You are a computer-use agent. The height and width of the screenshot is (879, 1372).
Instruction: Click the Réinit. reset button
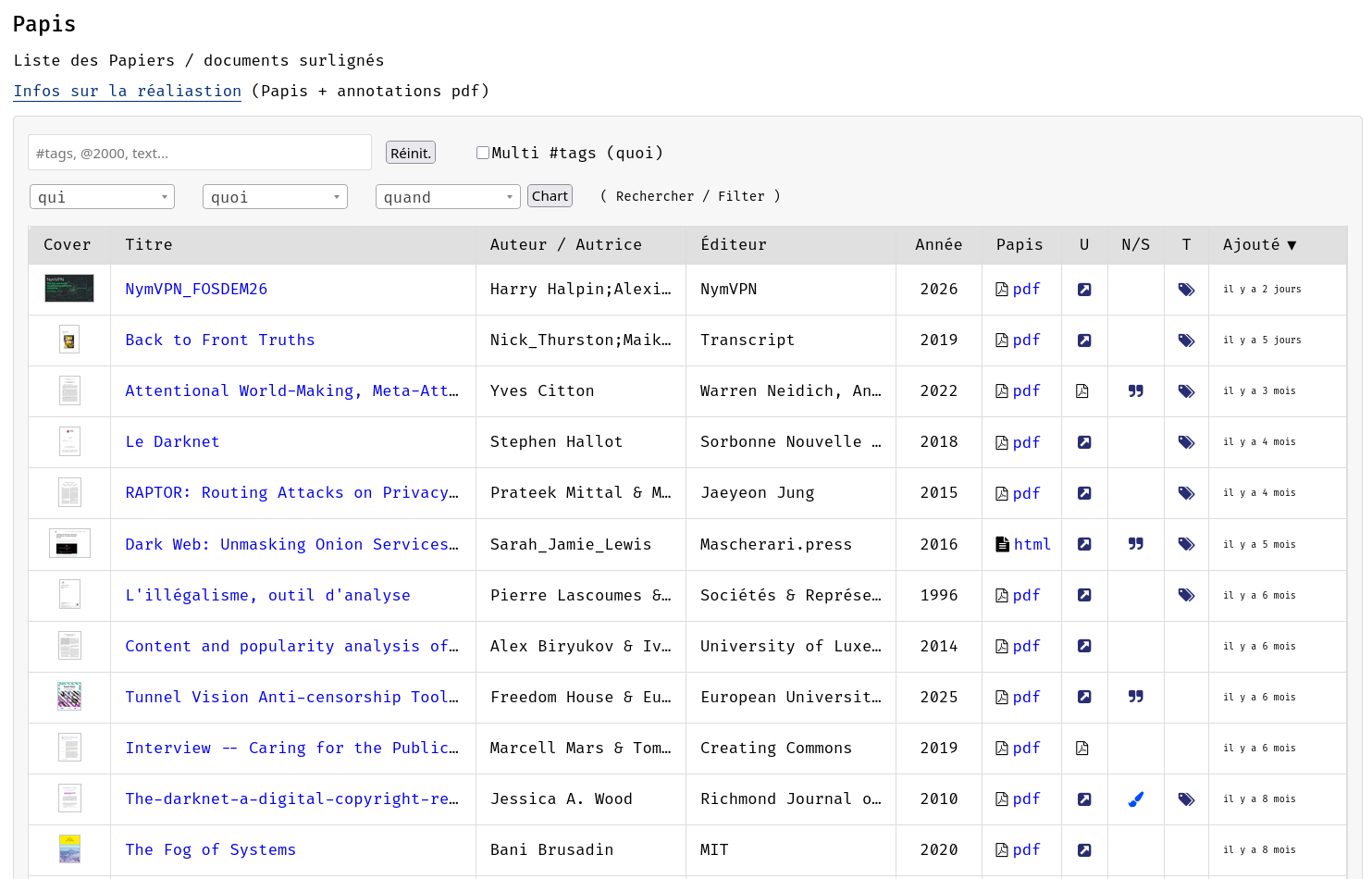coord(410,153)
